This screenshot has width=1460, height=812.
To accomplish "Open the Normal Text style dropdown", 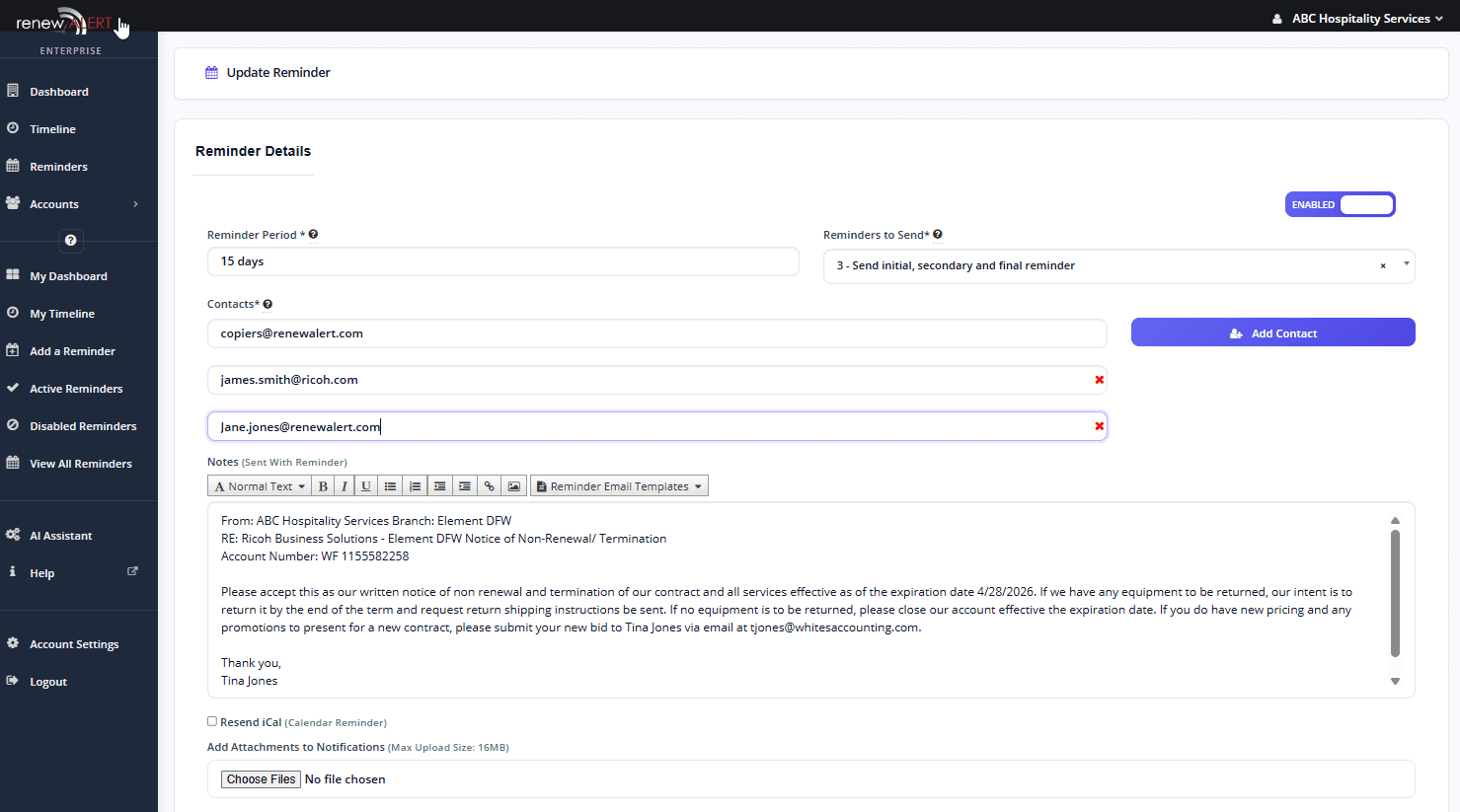I will [x=261, y=486].
